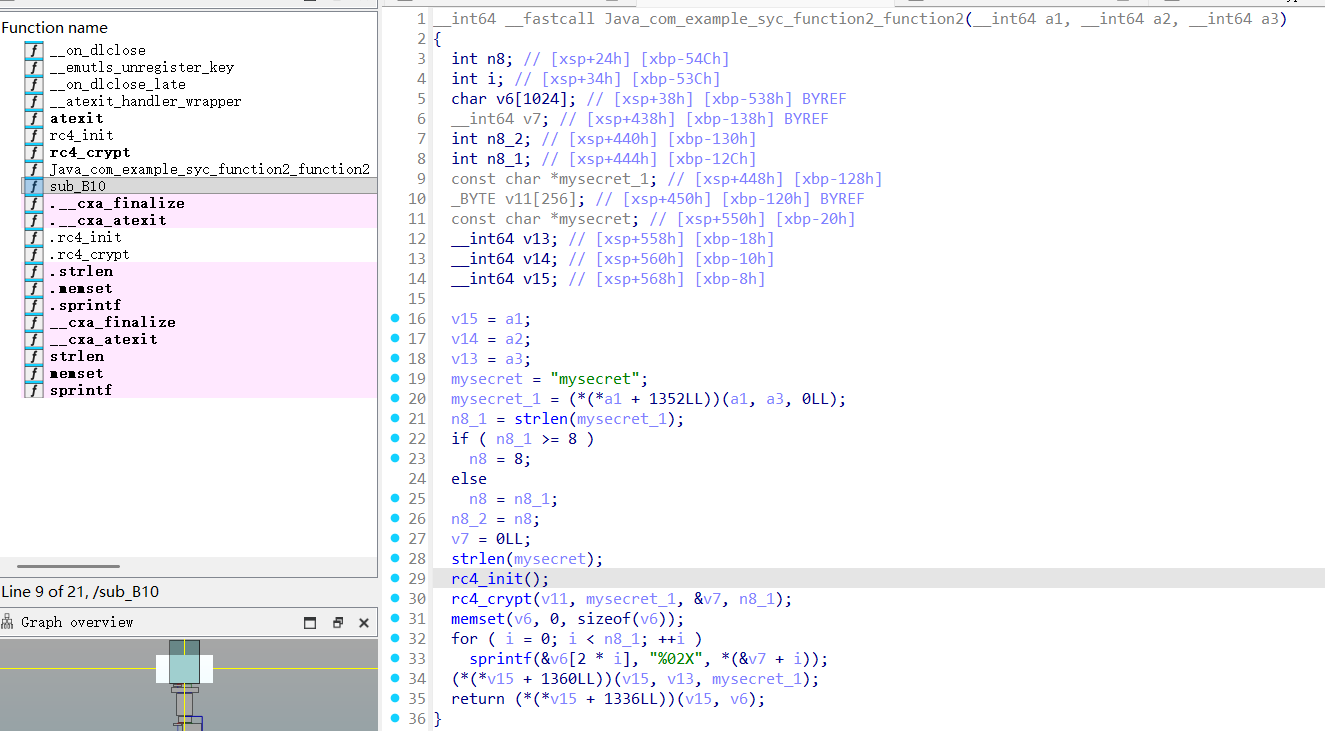The width and height of the screenshot is (1325, 731).
Task: Maximize the Graph overview panel
Action: tap(311, 622)
